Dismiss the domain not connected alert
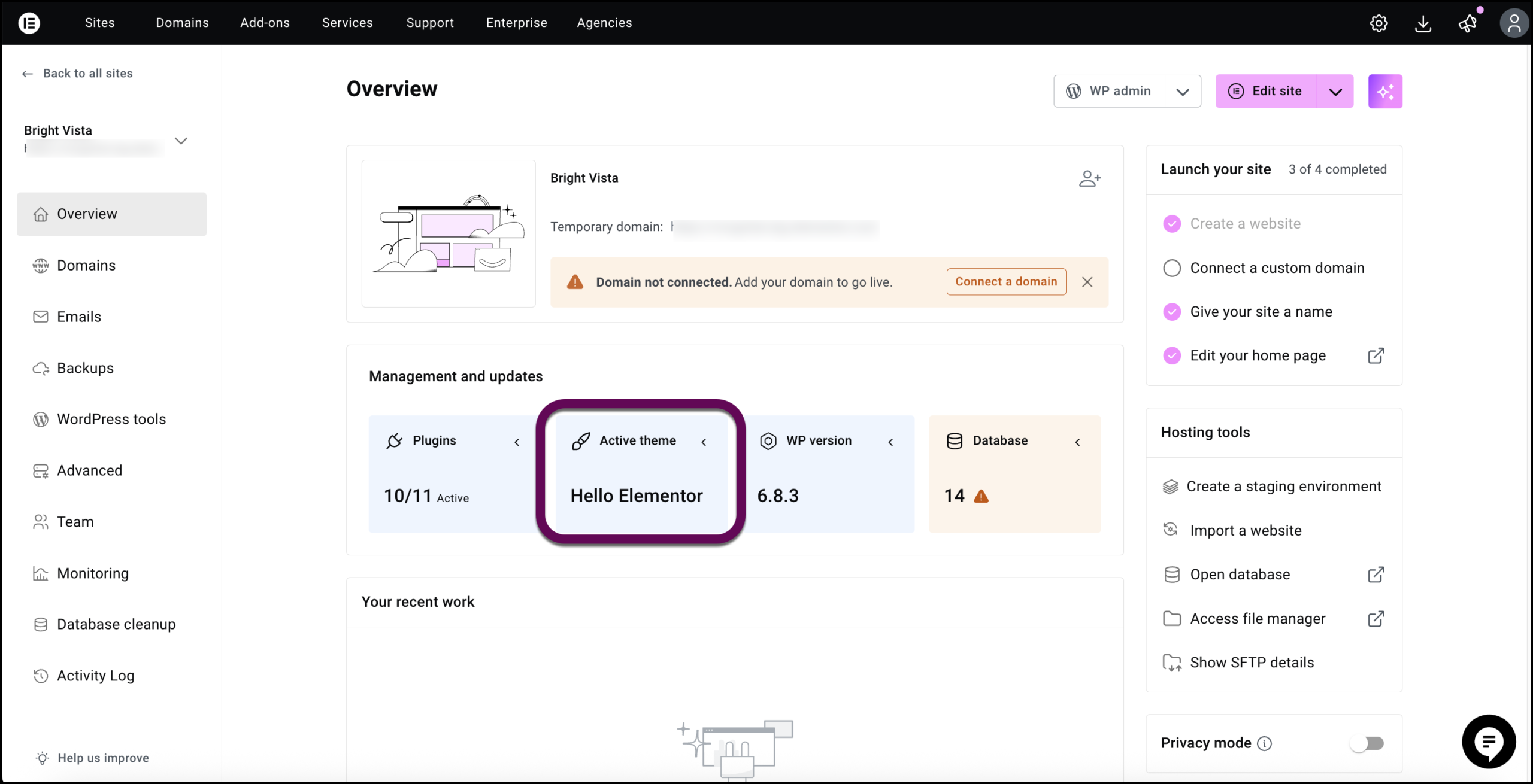Image resolution: width=1533 pixels, height=784 pixels. tap(1087, 282)
